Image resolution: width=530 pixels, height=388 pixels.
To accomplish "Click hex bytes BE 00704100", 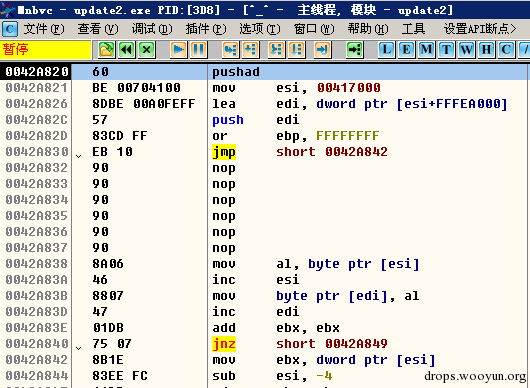I will tap(136, 88).
